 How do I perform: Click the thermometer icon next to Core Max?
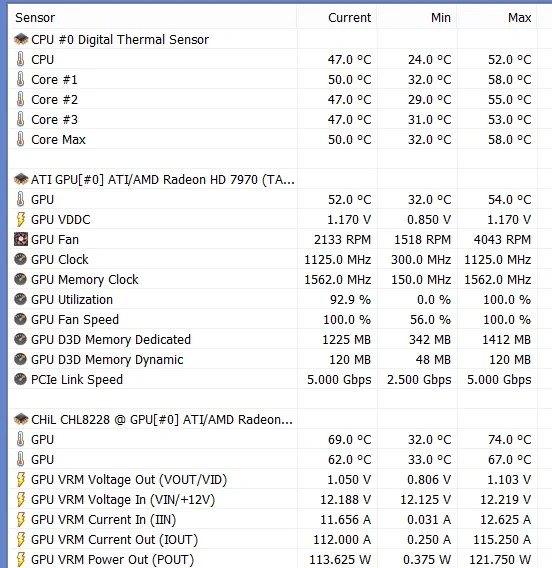pyautogui.click(x=21, y=139)
